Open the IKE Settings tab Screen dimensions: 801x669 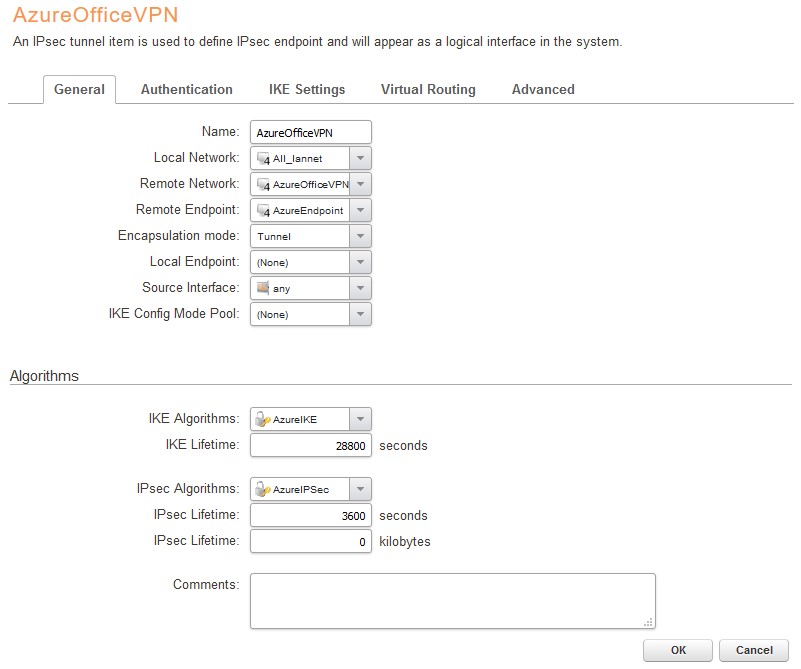coord(307,89)
